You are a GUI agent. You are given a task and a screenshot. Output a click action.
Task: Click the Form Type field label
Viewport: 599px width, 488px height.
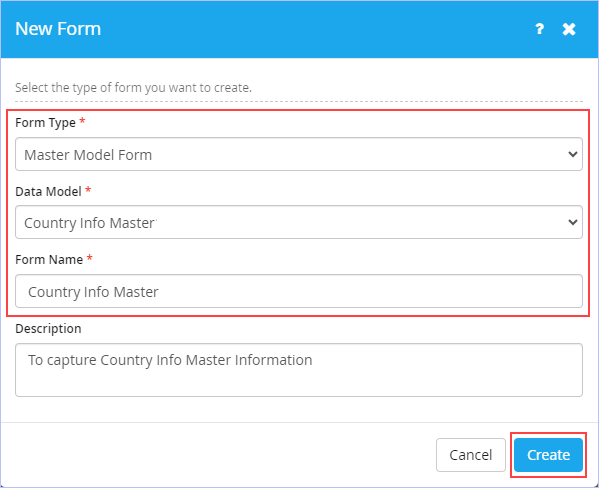tap(45, 123)
